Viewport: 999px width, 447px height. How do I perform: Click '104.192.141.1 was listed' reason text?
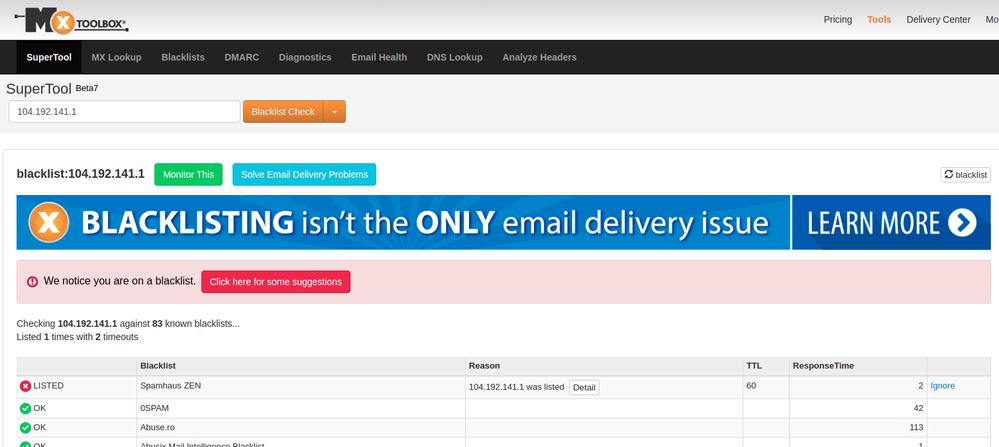tap(516, 387)
